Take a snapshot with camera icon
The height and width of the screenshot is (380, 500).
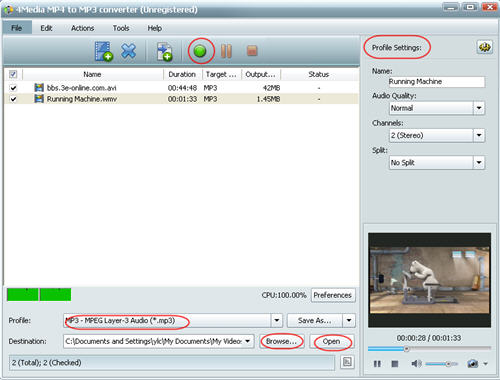click(x=473, y=363)
